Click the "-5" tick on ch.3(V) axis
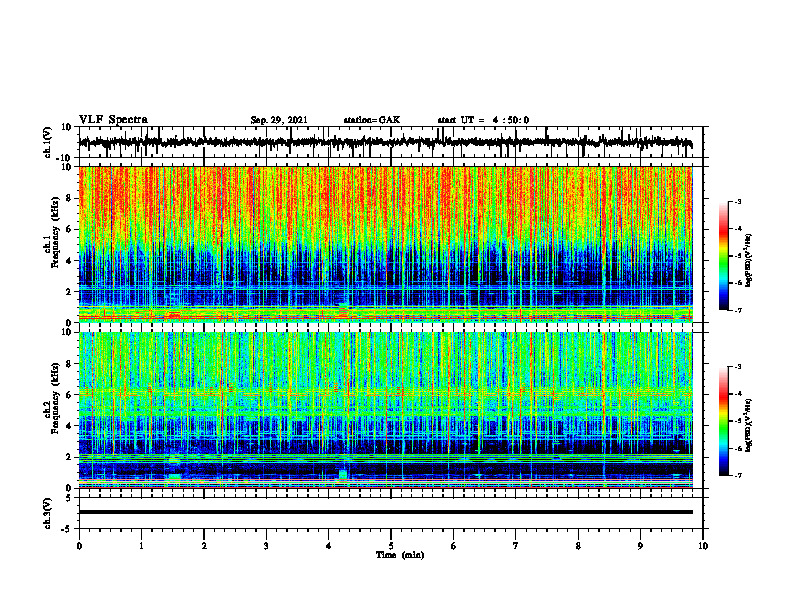The image size is (792, 612). (68, 529)
